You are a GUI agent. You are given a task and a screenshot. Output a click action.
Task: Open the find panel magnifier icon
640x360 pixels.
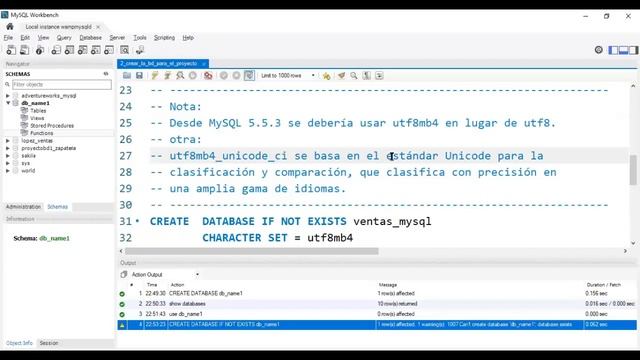pyautogui.click(x=354, y=76)
